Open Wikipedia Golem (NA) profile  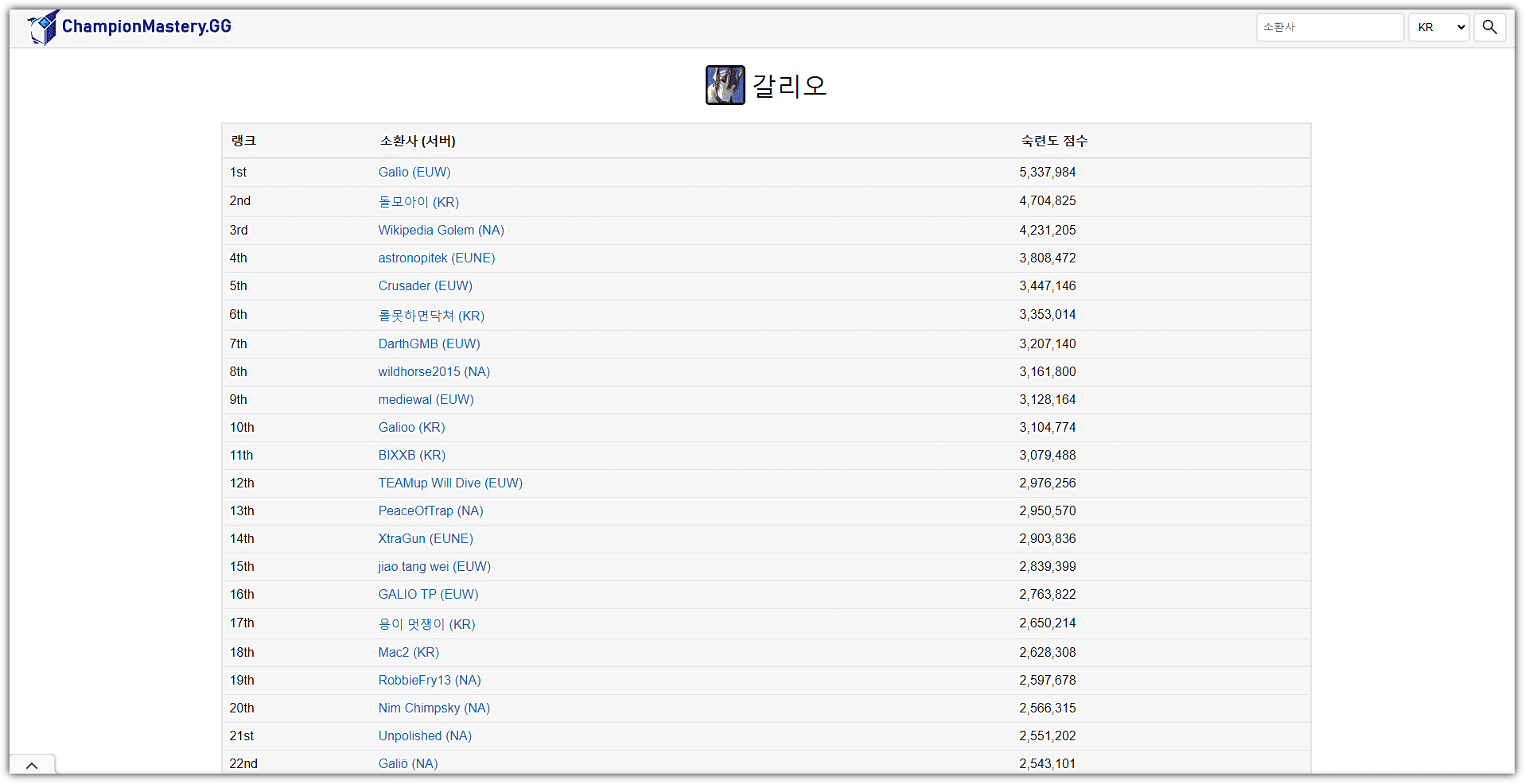pos(442,230)
